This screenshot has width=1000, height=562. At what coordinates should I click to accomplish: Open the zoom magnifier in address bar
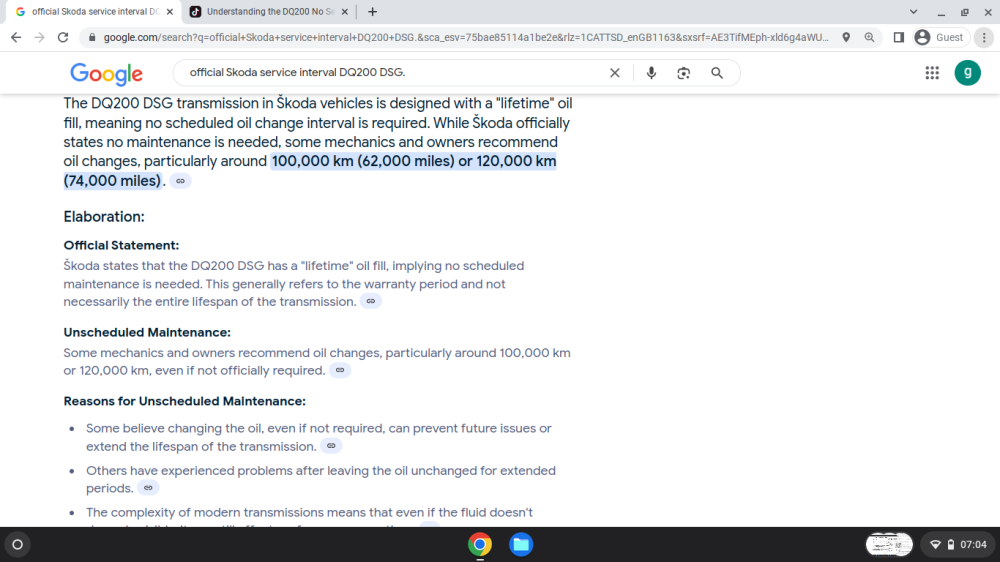tap(869, 38)
